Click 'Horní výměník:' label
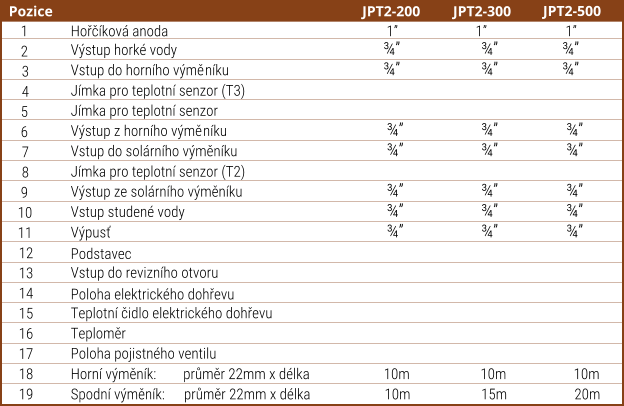This screenshot has height=406, width=624. (x=113, y=375)
